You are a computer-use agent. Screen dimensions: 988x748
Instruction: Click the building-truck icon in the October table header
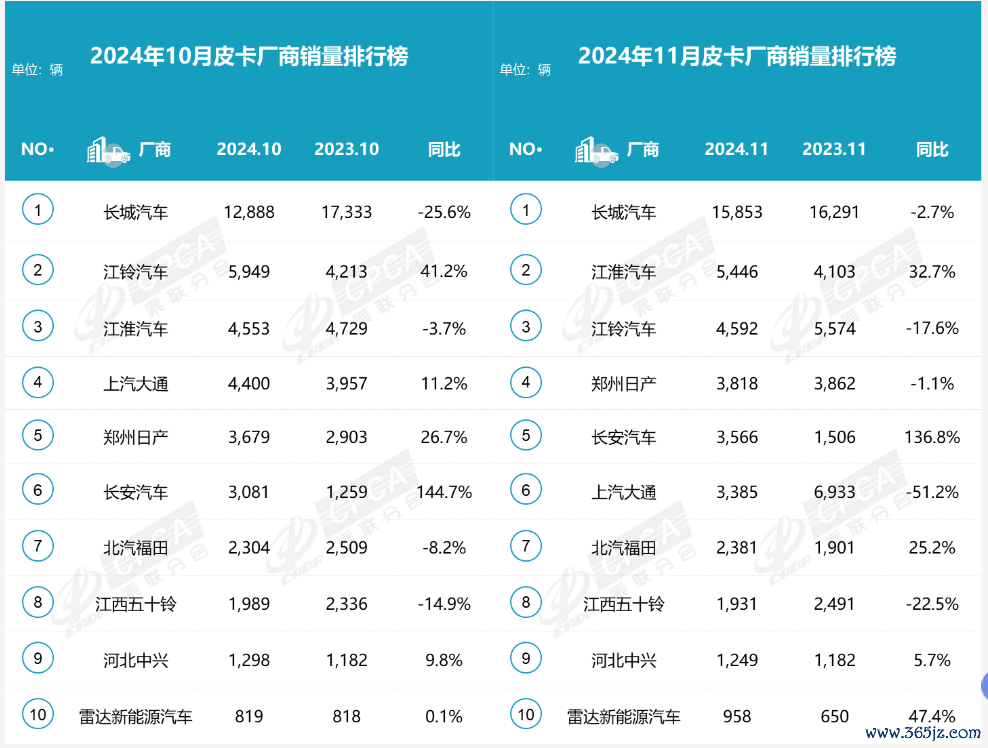pyautogui.click(x=108, y=151)
